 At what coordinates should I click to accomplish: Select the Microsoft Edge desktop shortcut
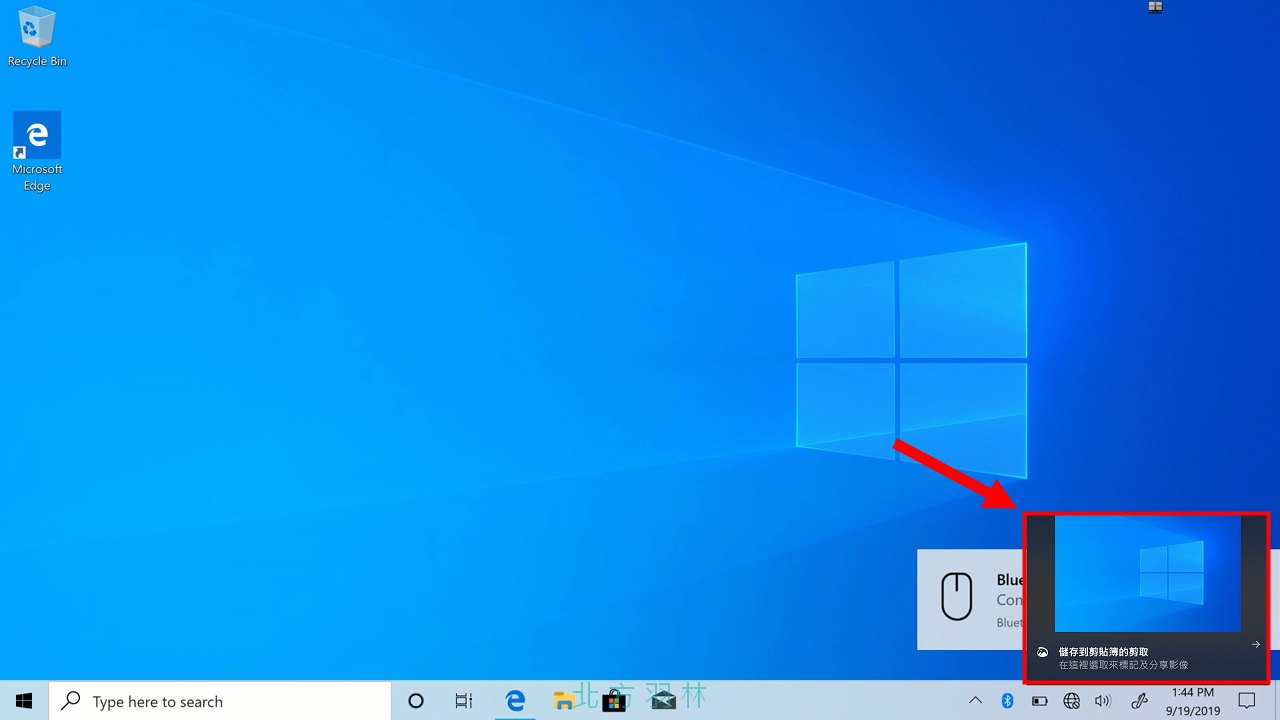pos(37,151)
